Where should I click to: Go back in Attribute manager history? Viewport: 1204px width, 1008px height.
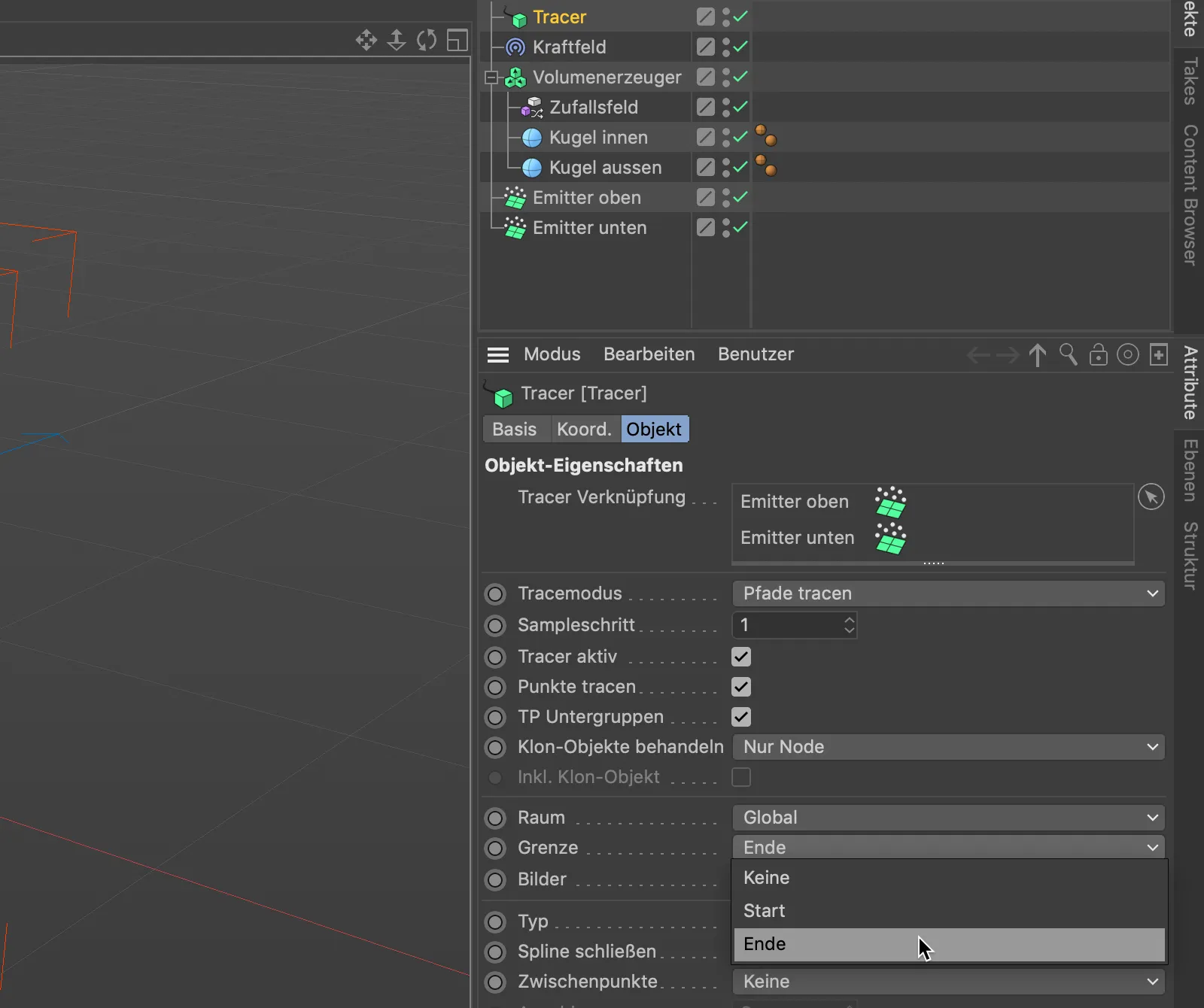coord(978,355)
